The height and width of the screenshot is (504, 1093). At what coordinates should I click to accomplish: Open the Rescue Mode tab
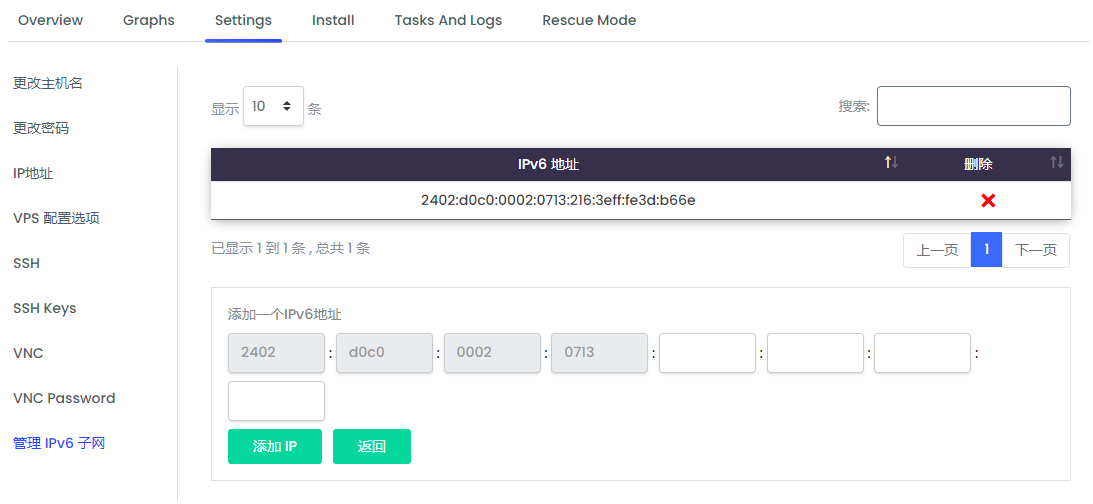(x=589, y=20)
